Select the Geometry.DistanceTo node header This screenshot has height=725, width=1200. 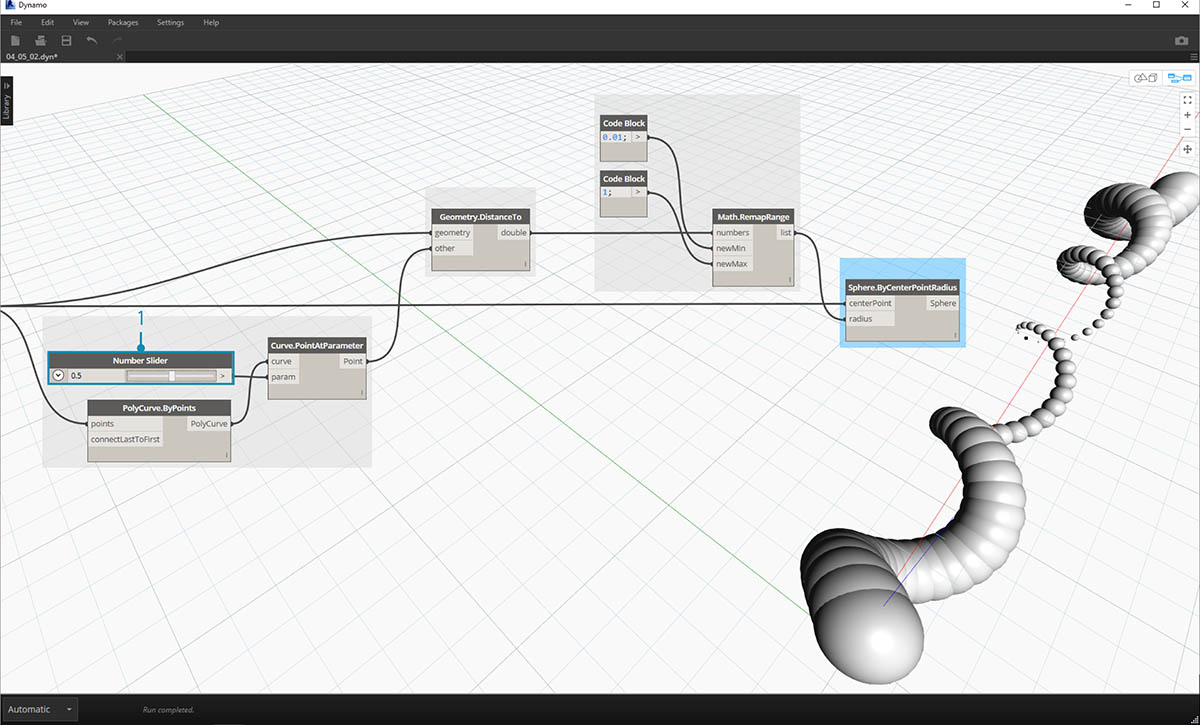[x=480, y=216]
